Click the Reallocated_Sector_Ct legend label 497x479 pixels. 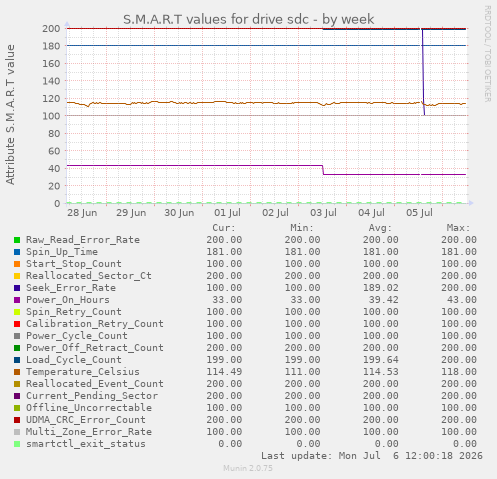pyautogui.click(x=89, y=276)
